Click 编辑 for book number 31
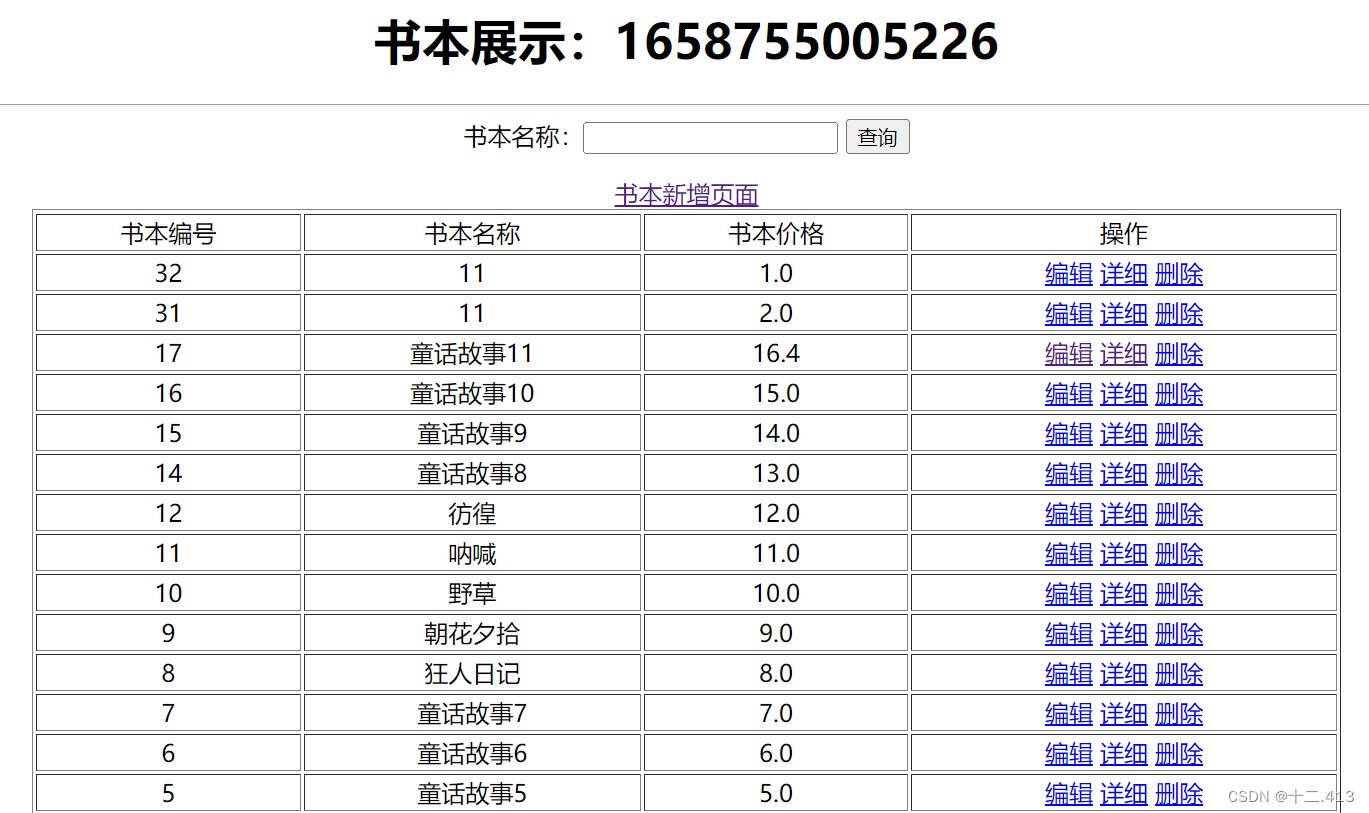This screenshot has height=813, width=1369. pos(1069,314)
